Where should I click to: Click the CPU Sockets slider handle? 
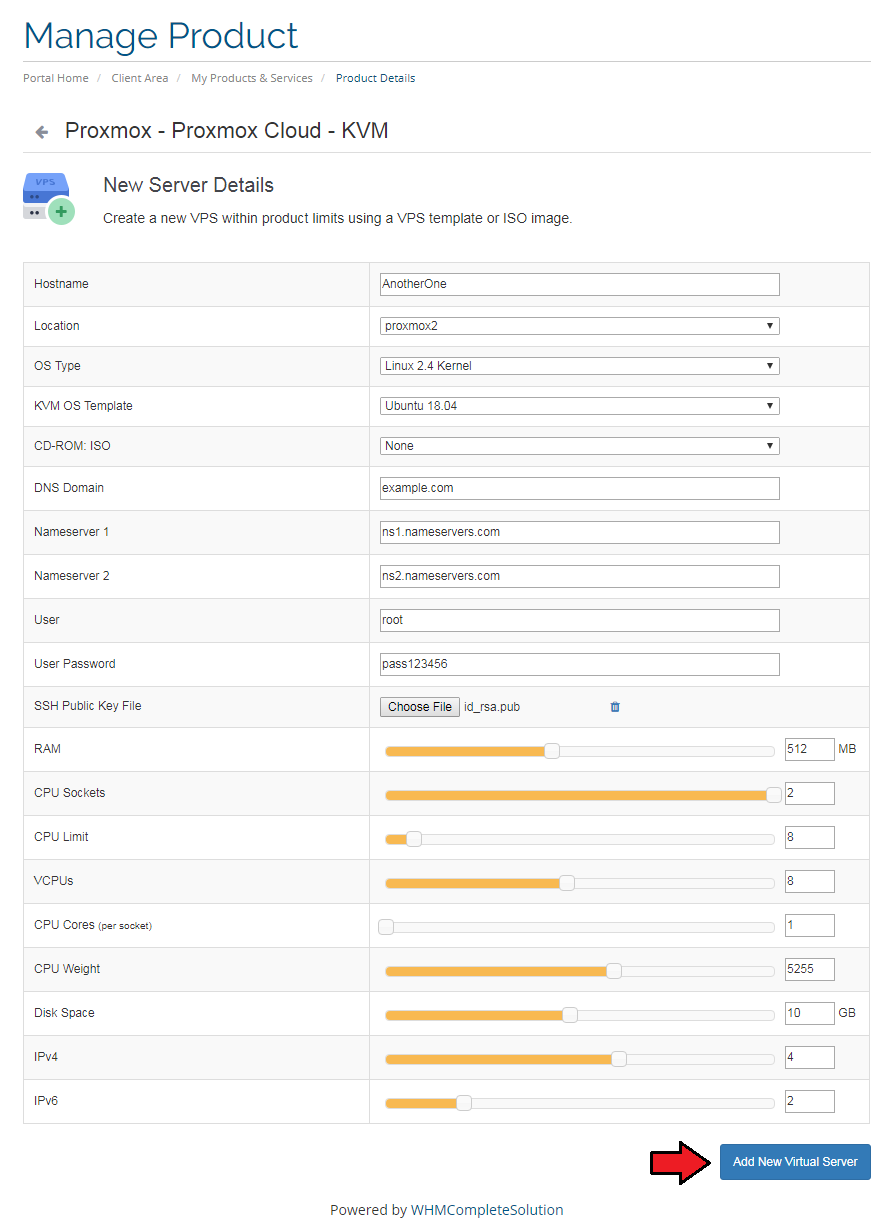click(x=773, y=795)
